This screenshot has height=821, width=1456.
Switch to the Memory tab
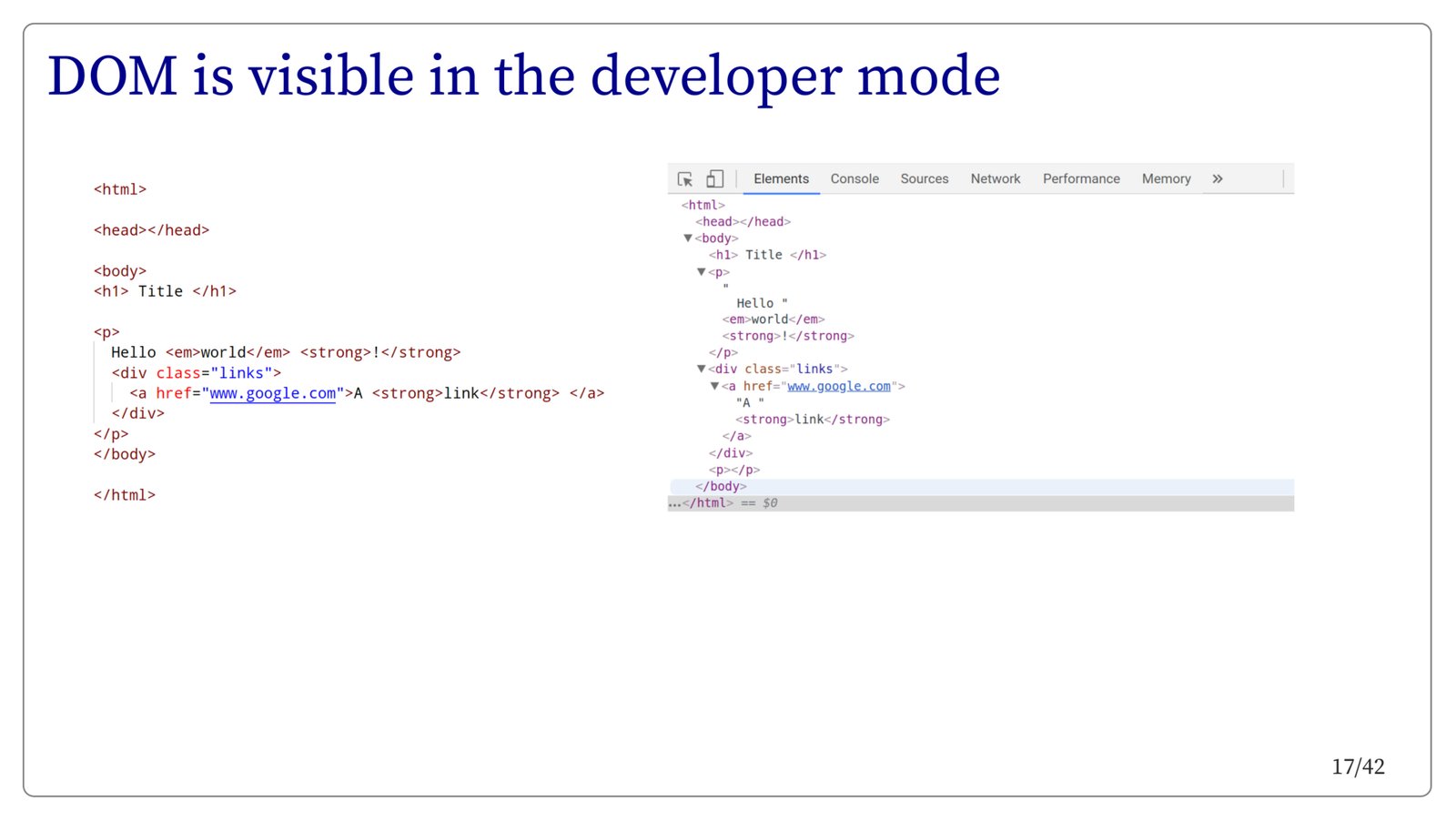point(1166,179)
